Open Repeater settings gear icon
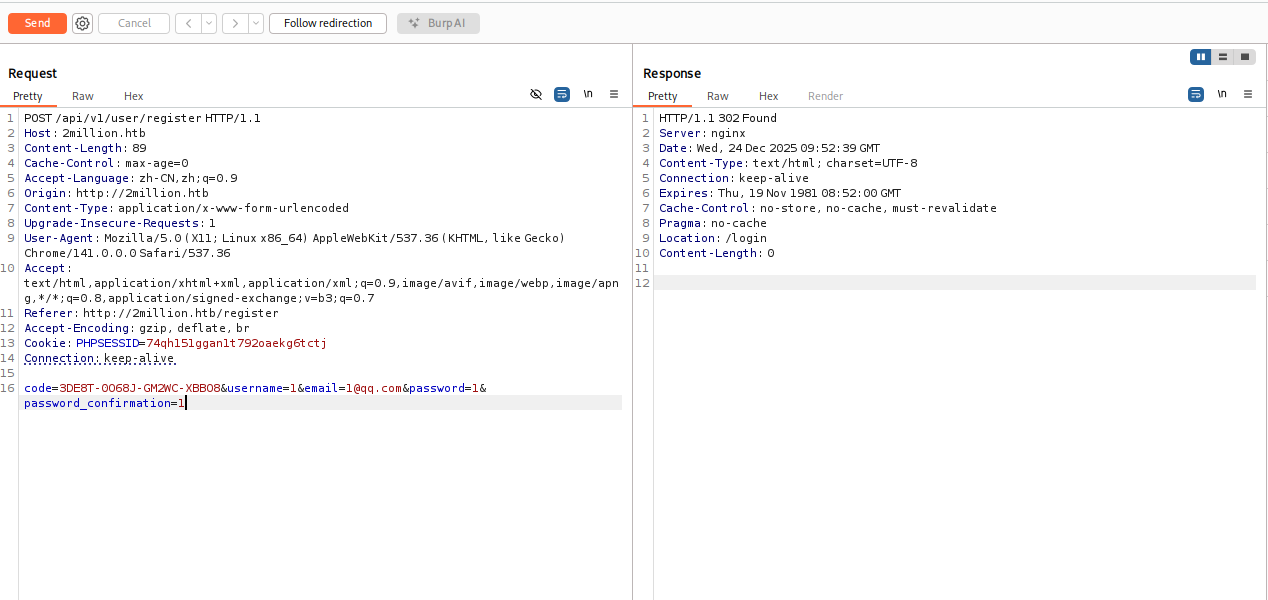The image size is (1268, 600). [x=82, y=23]
